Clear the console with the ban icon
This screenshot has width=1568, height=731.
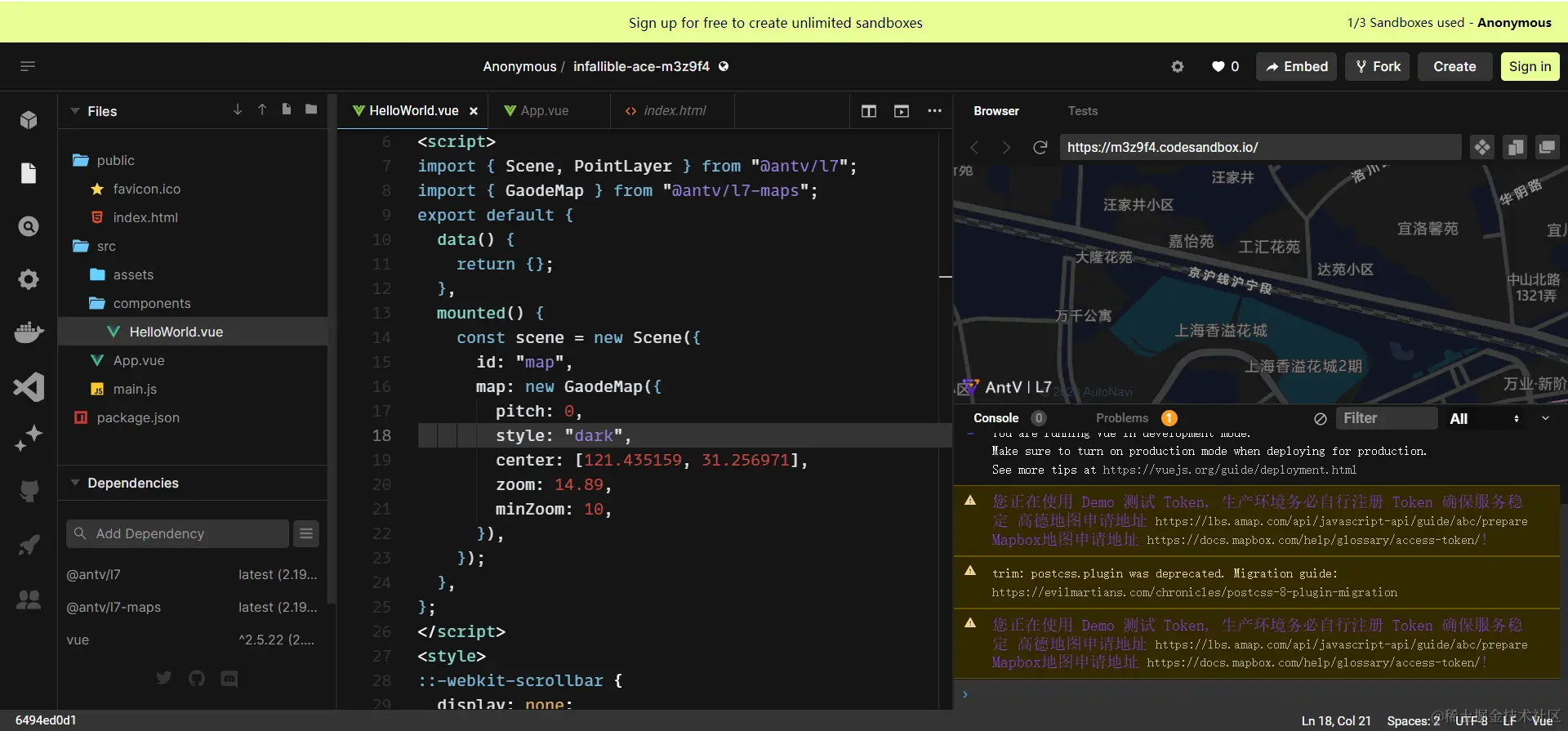1321,418
